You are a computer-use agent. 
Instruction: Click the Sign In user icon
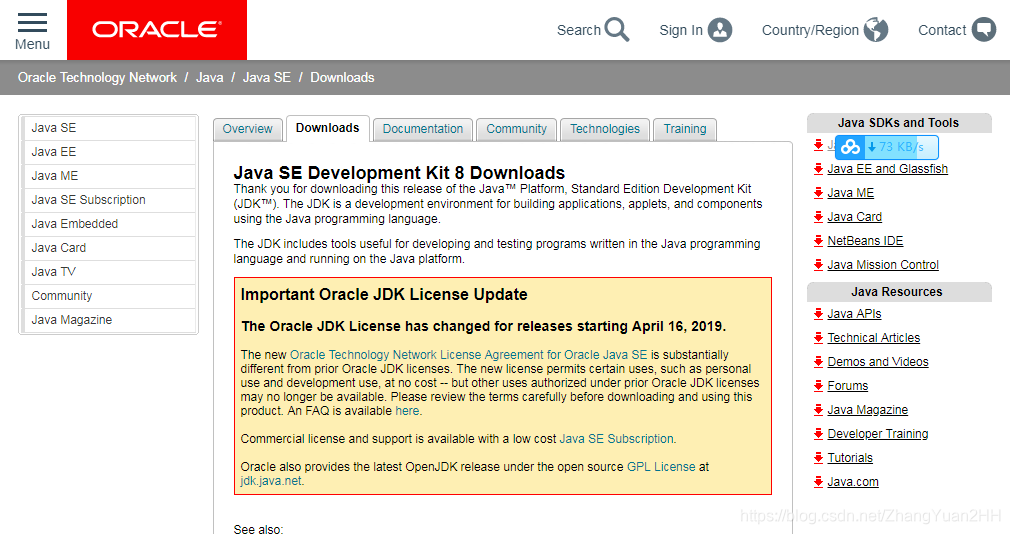coord(719,30)
